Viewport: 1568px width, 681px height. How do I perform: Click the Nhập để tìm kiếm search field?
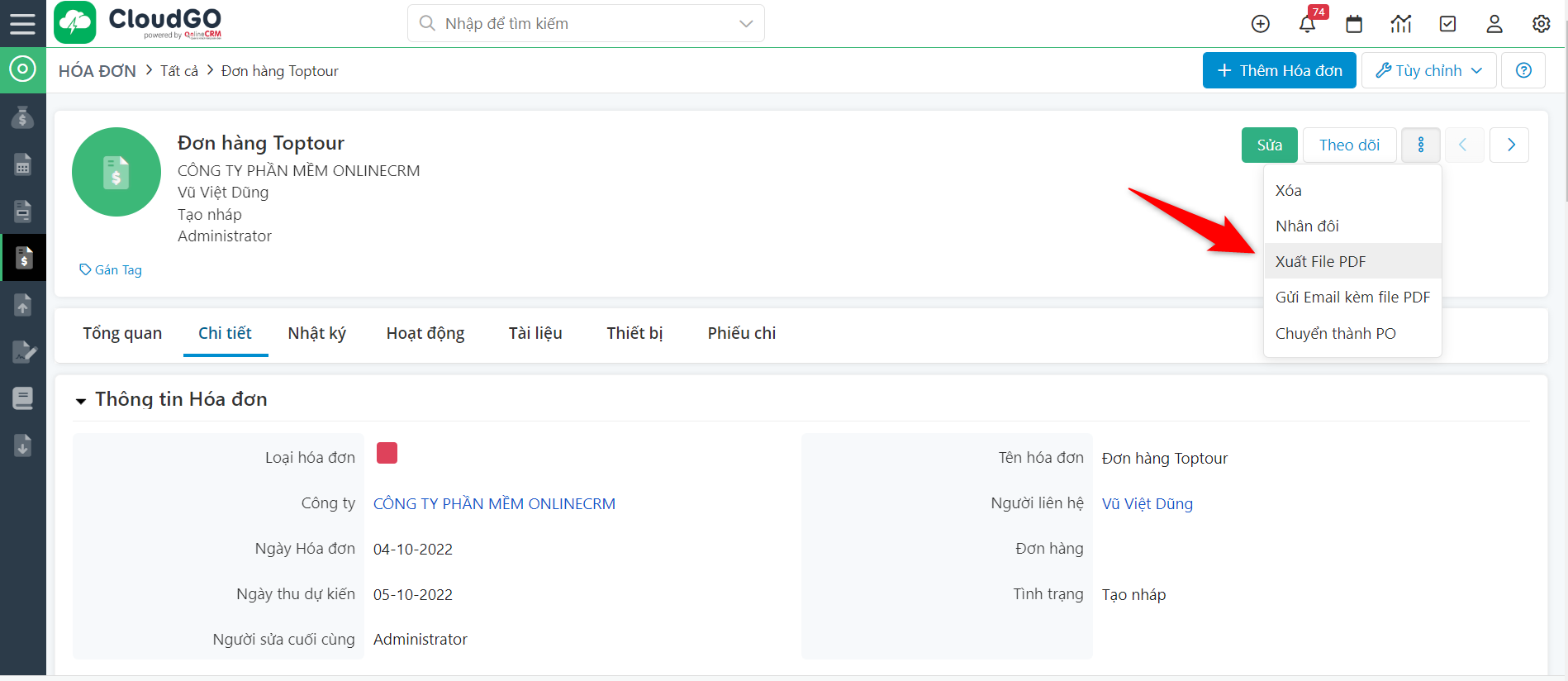[578, 24]
